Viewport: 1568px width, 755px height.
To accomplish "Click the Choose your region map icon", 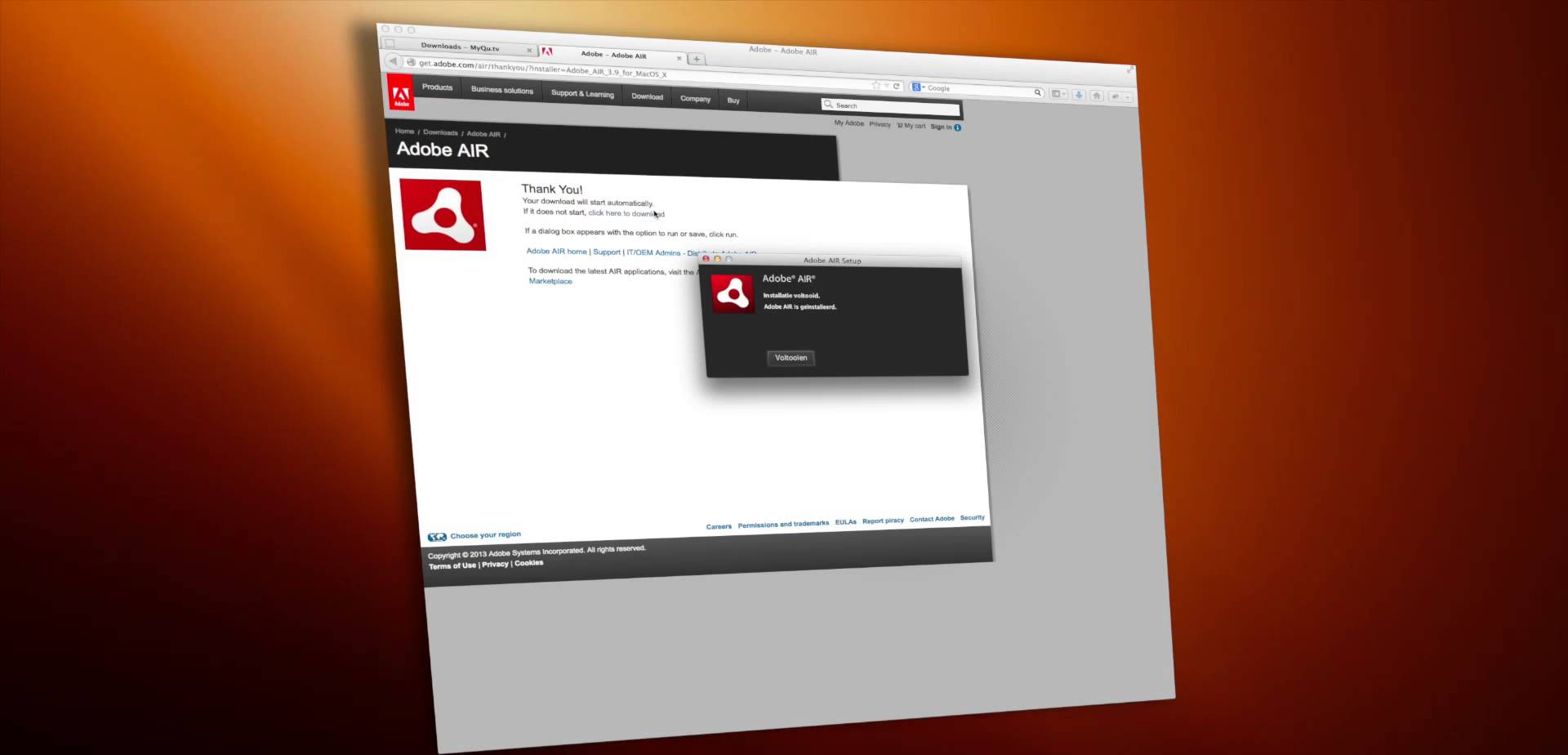I will point(437,537).
